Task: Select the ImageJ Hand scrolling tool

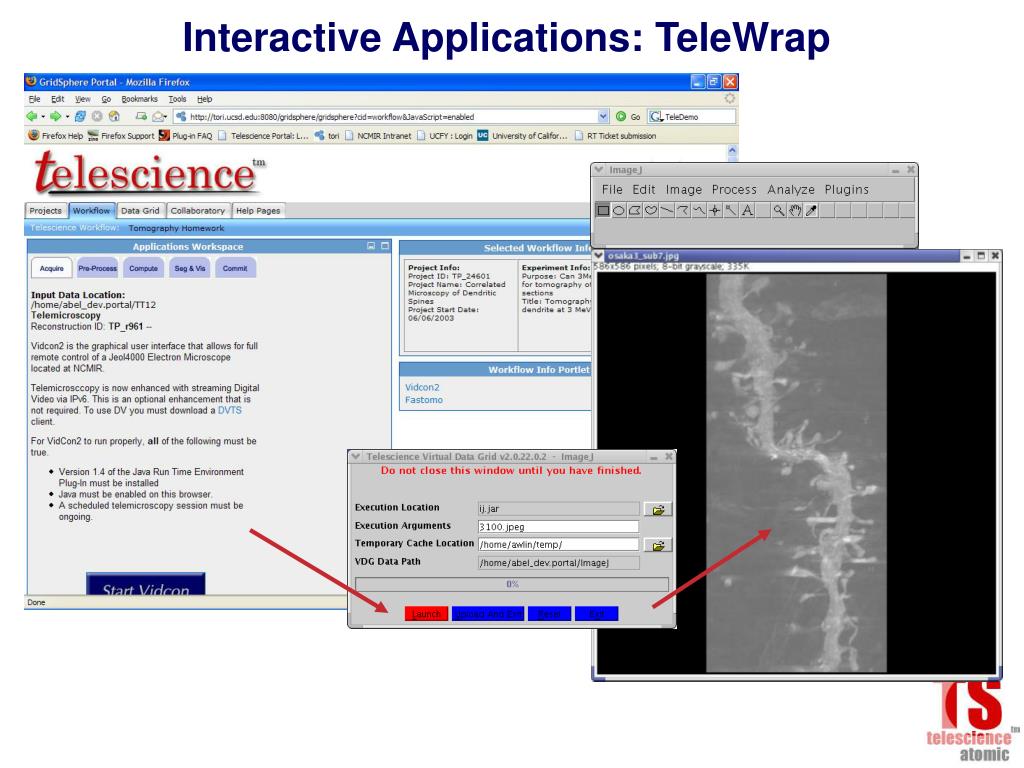Action: click(795, 210)
